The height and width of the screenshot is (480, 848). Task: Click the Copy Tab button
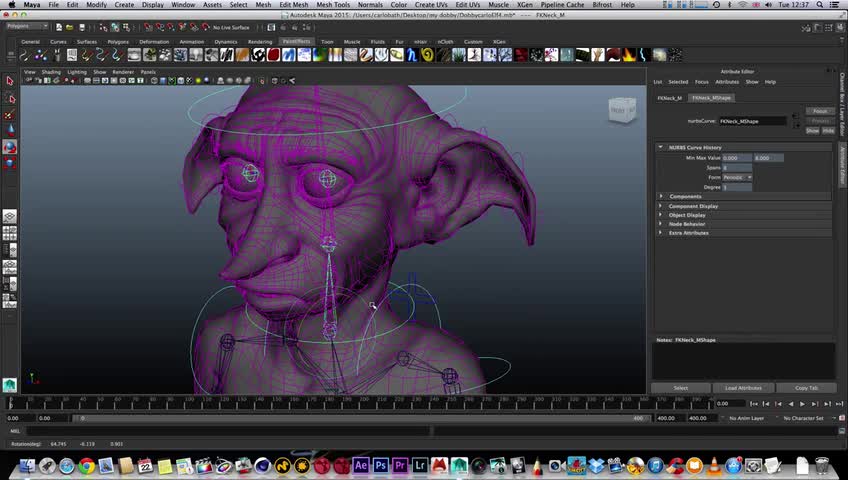click(806, 388)
